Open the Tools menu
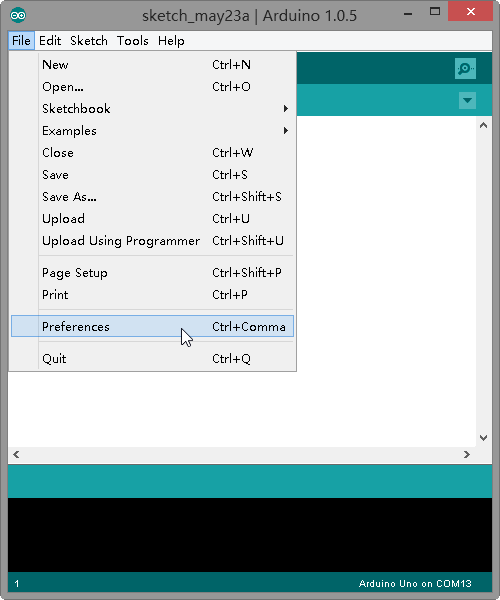 coord(132,41)
